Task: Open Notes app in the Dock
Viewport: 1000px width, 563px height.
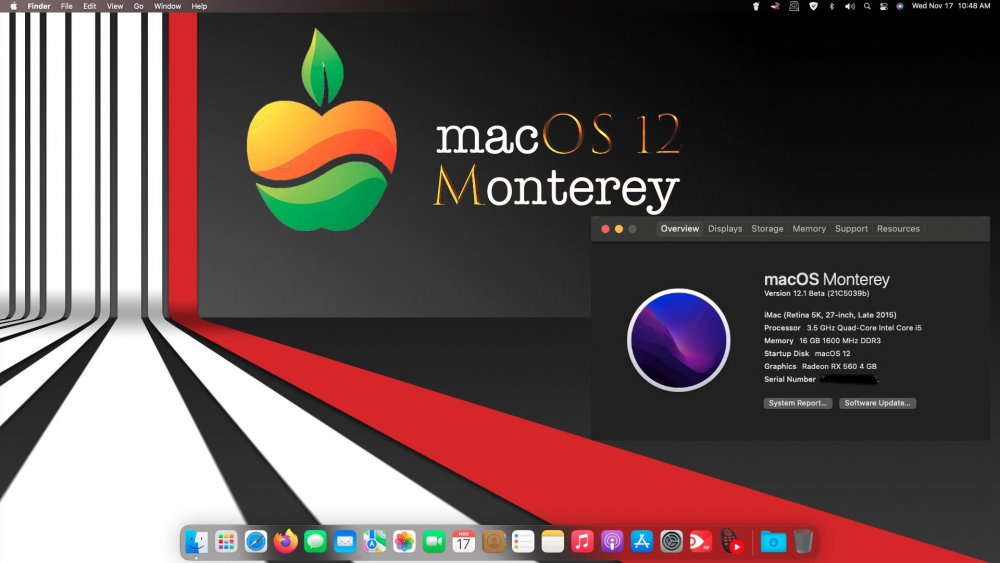Action: 553,542
